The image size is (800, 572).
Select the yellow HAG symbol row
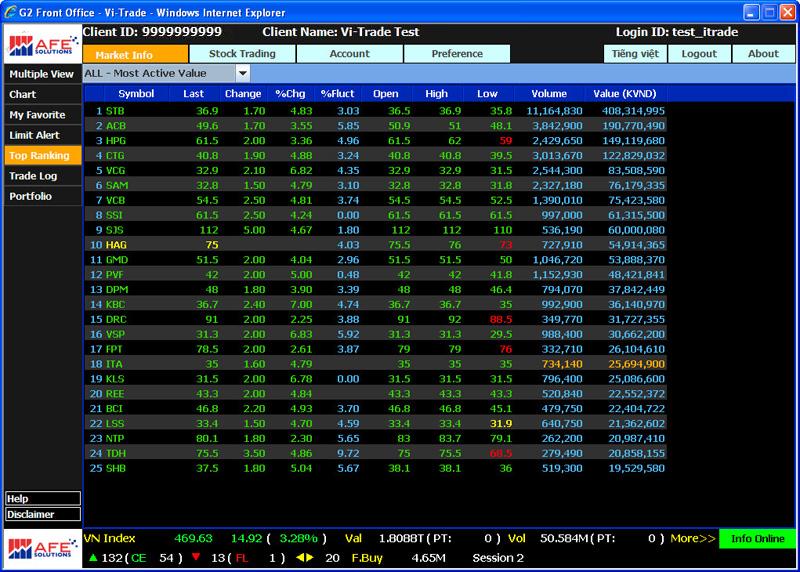[375, 245]
